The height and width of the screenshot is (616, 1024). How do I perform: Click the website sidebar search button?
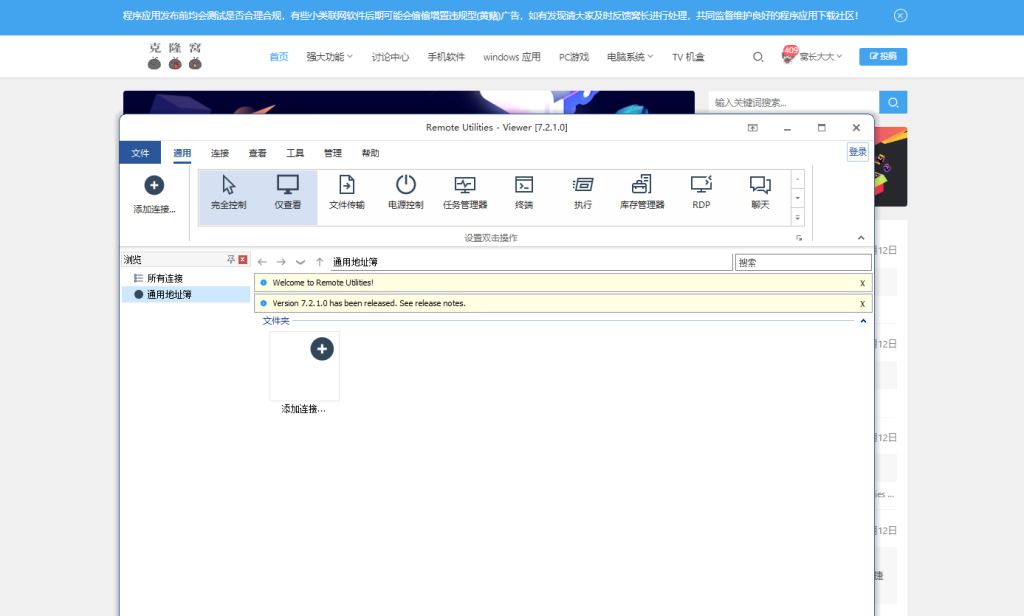pyautogui.click(x=893, y=103)
